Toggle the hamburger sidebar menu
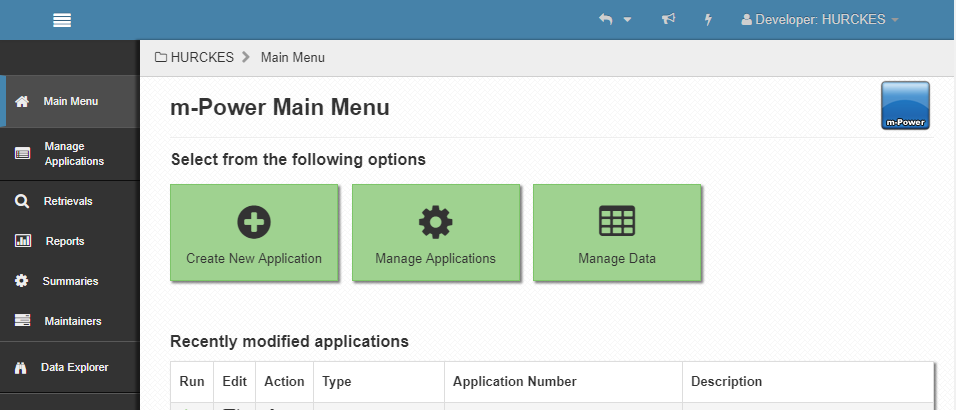Viewport: 956px width, 410px height. 62,20
